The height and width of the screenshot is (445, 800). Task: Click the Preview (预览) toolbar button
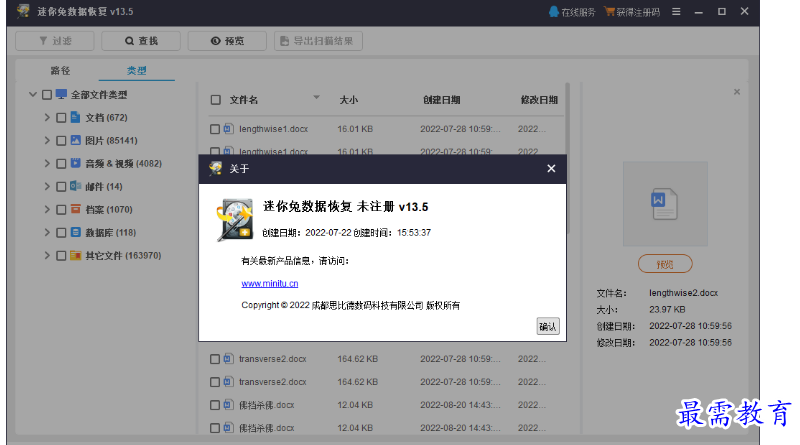pyautogui.click(x=227, y=41)
